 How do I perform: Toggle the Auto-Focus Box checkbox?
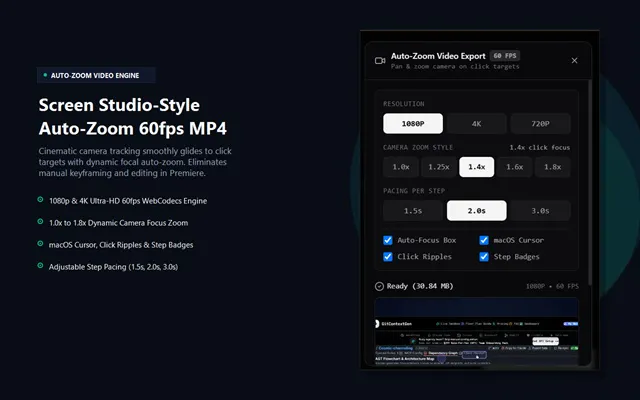(388, 240)
